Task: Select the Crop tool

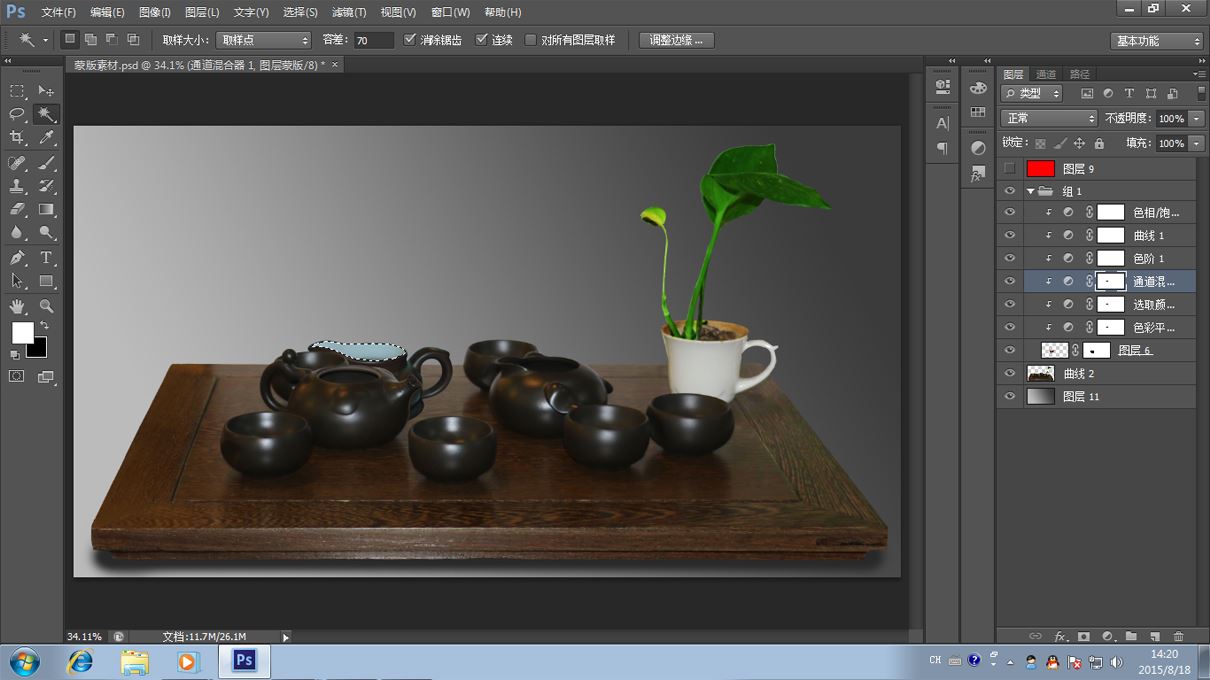Action: coord(17,138)
